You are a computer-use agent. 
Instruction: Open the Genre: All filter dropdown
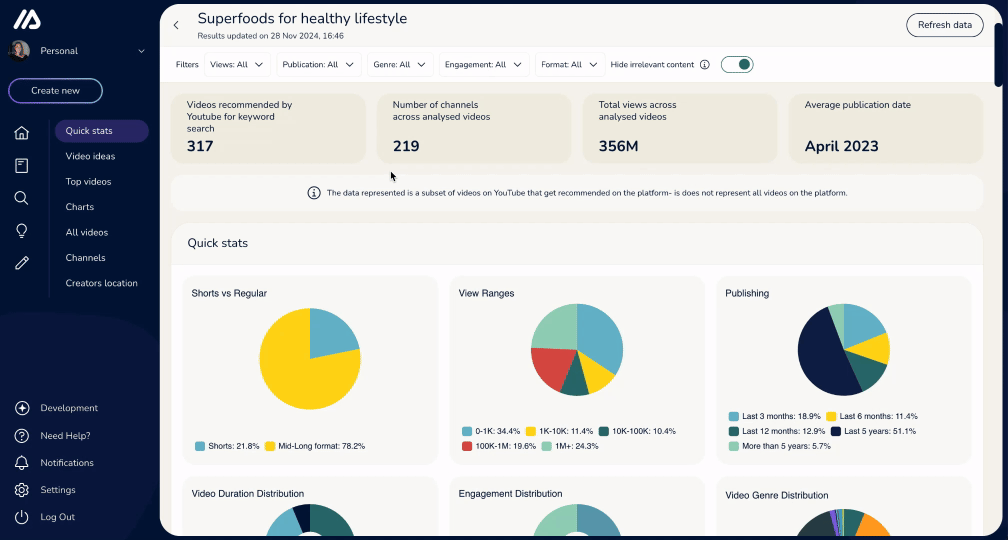pos(400,64)
